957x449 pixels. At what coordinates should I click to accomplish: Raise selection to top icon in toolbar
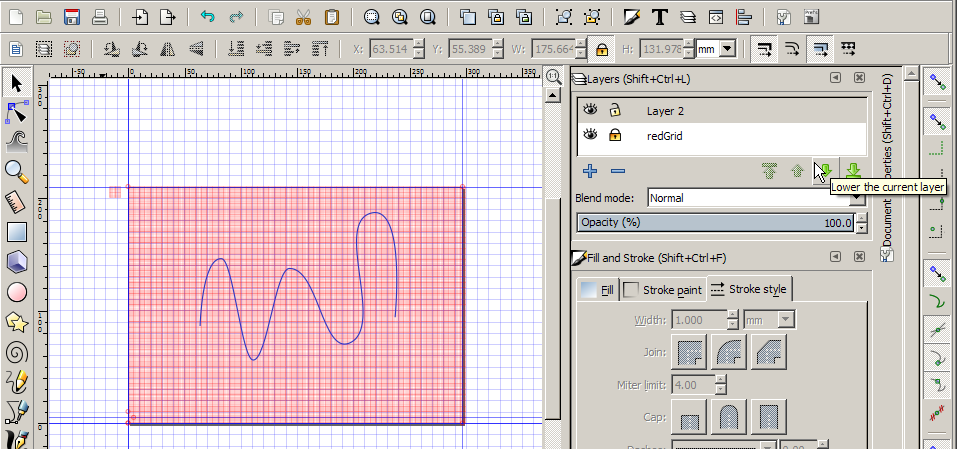coord(320,49)
